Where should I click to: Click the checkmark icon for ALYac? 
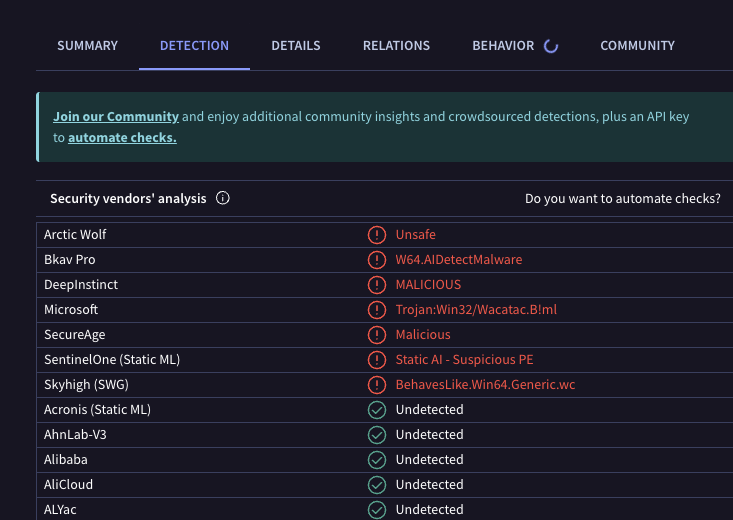coord(377,510)
